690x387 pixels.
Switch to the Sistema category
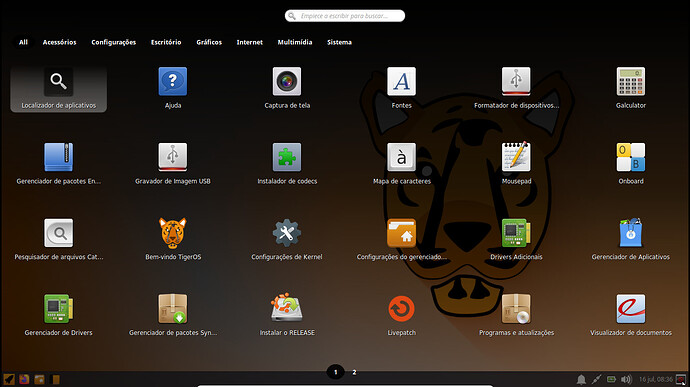(x=339, y=42)
